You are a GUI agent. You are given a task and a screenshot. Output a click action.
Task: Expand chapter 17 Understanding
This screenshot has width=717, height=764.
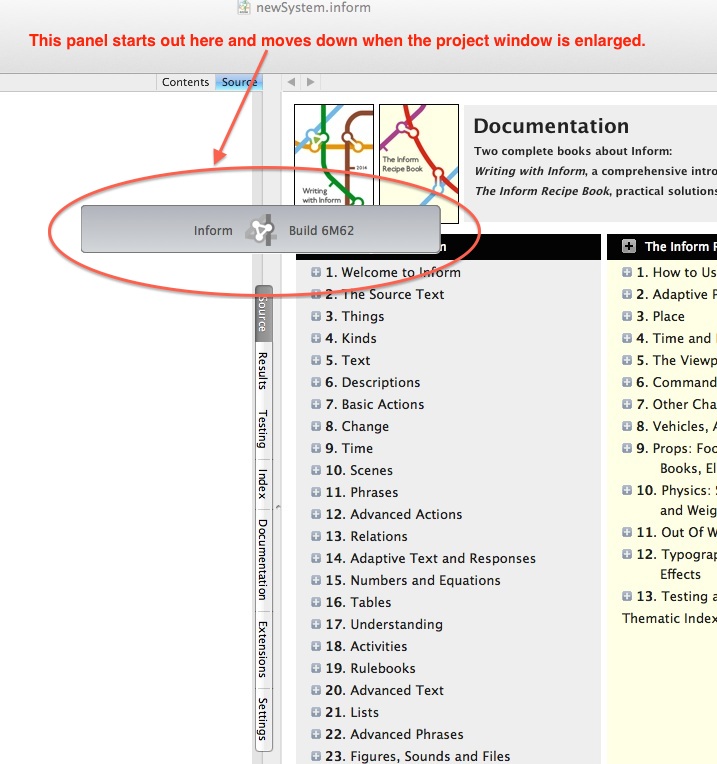316,624
